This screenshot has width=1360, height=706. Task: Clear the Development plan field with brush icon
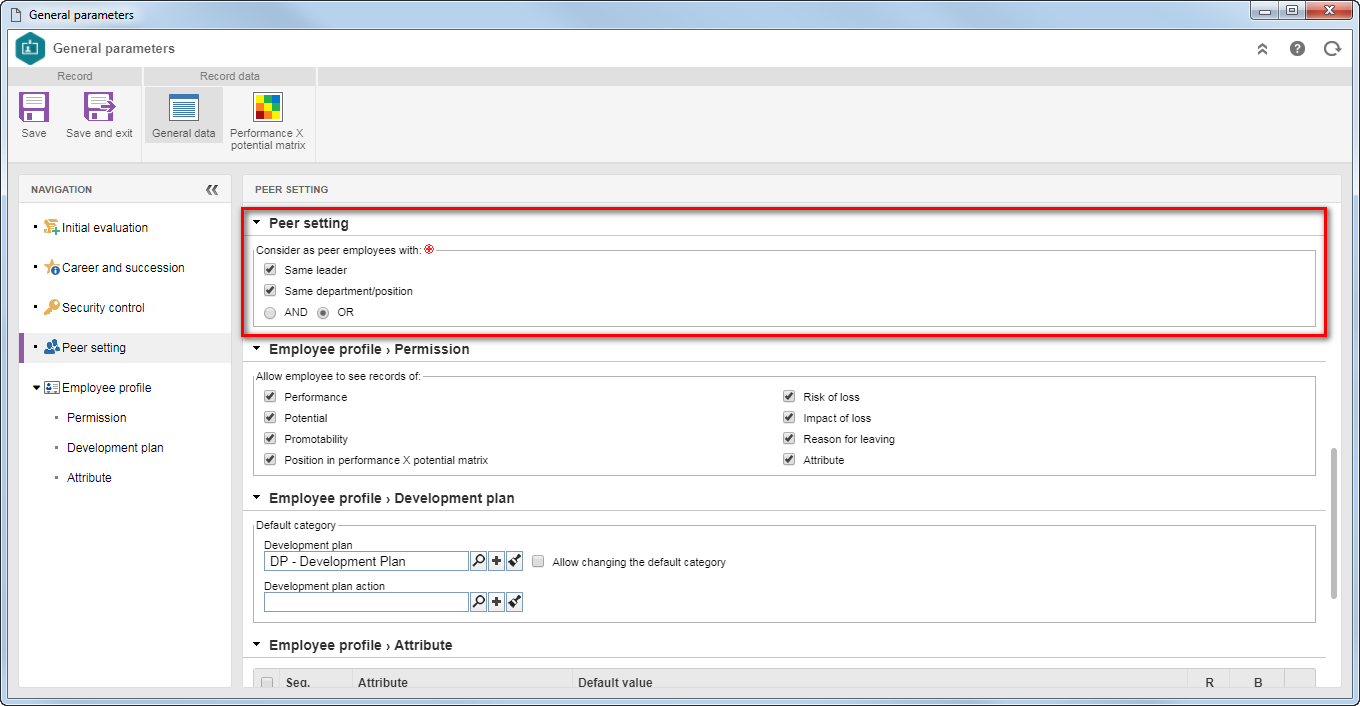(515, 561)
